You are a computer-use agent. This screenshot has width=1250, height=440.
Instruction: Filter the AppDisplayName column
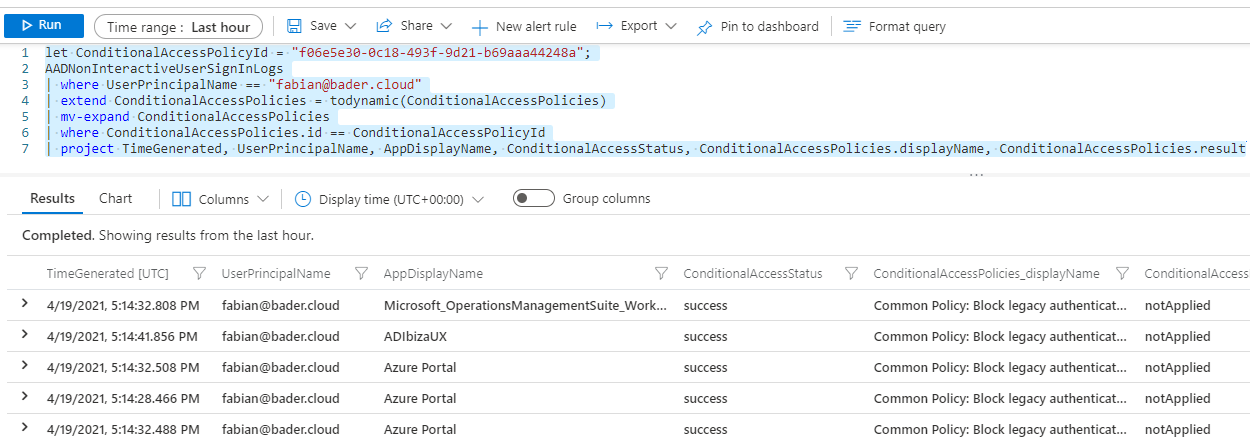click(661, 274)
